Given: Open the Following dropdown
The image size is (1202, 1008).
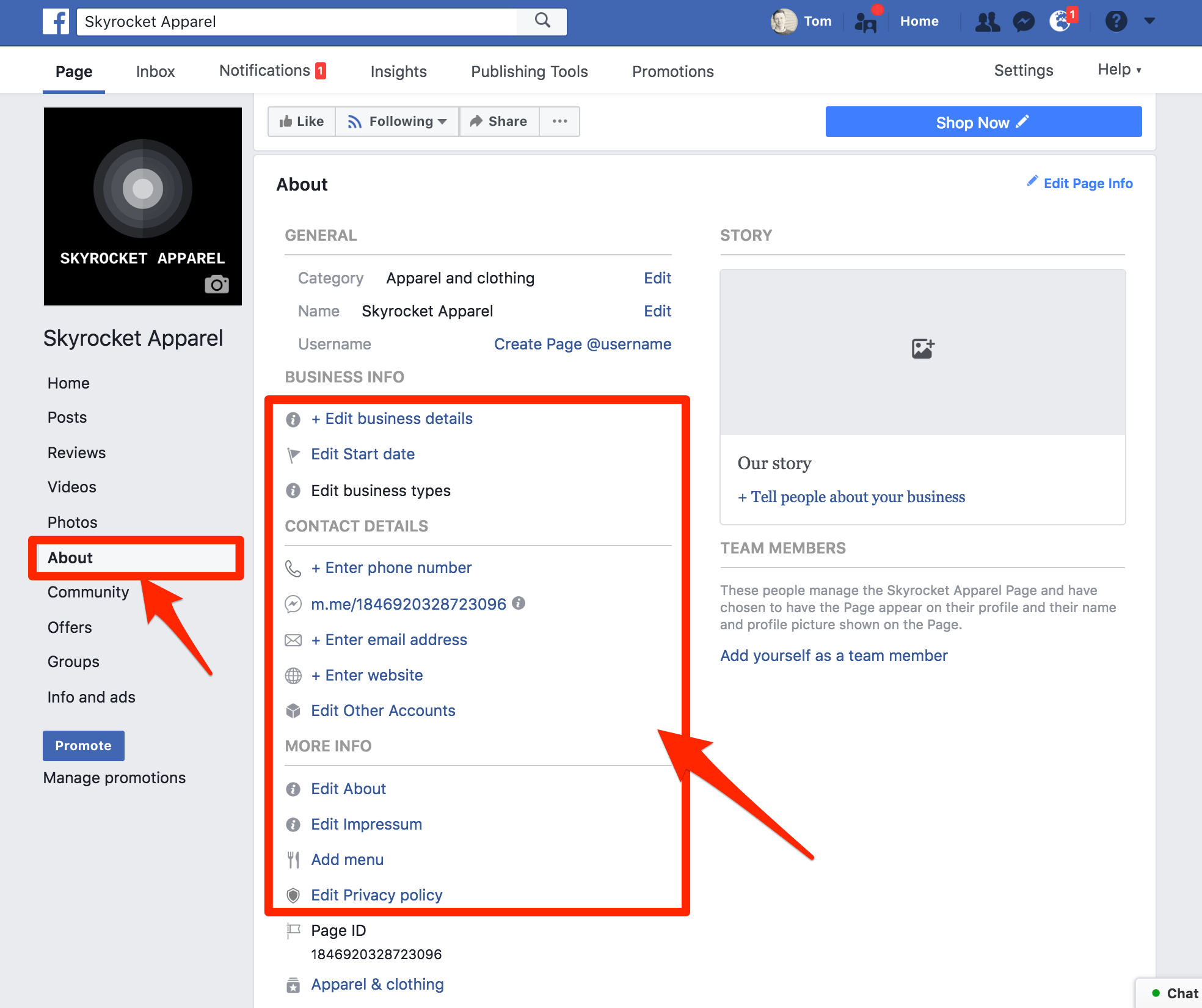Looking at the screenshot, I should [x=398, y=121].
